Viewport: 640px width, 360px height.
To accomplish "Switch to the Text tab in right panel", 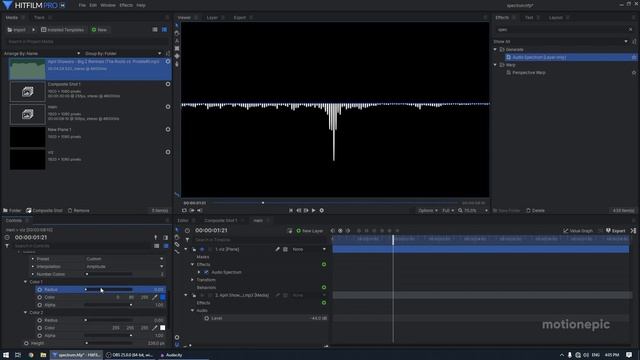I will tap(529, 18).
